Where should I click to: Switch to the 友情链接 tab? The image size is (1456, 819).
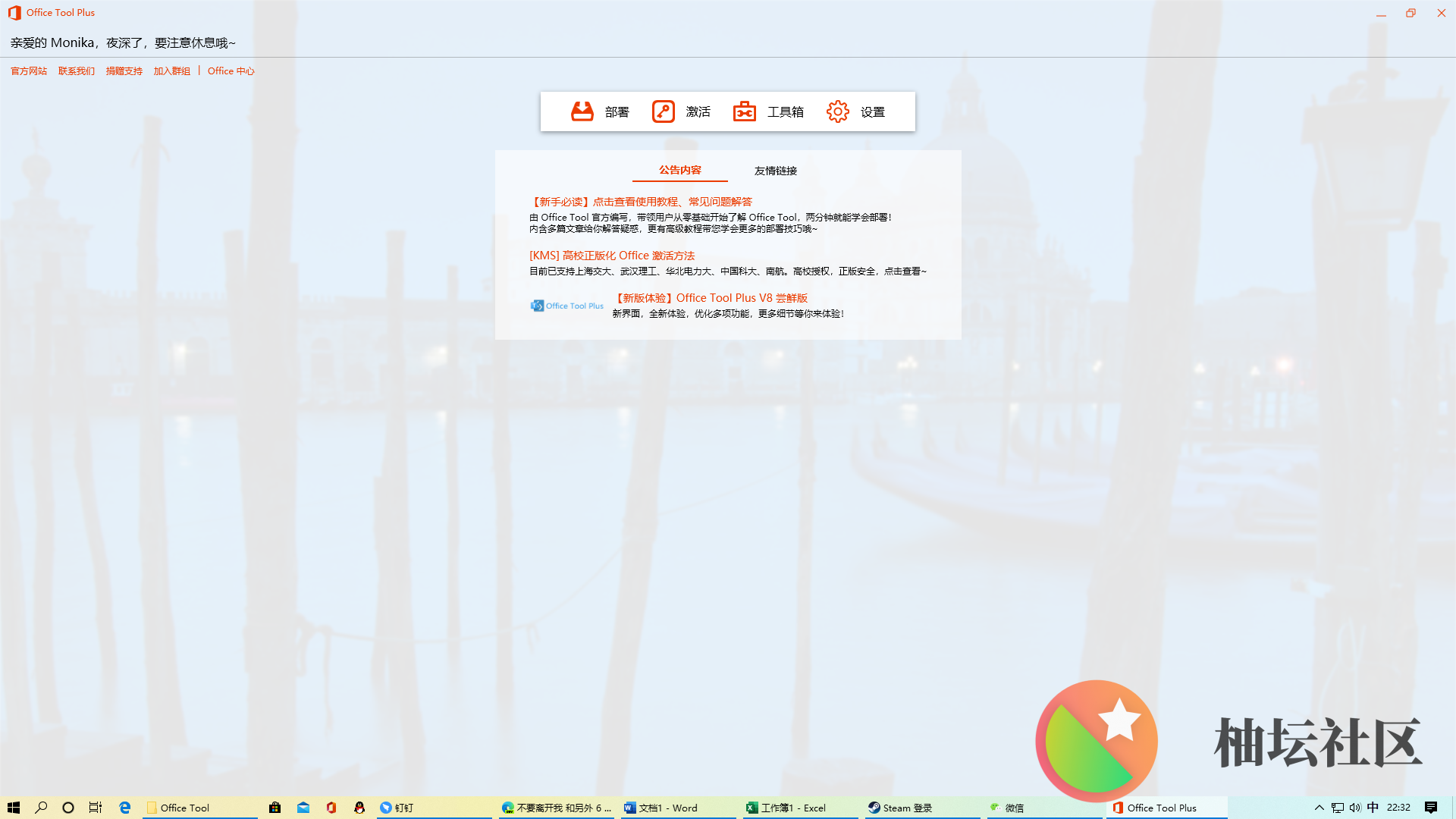(775, 171)
